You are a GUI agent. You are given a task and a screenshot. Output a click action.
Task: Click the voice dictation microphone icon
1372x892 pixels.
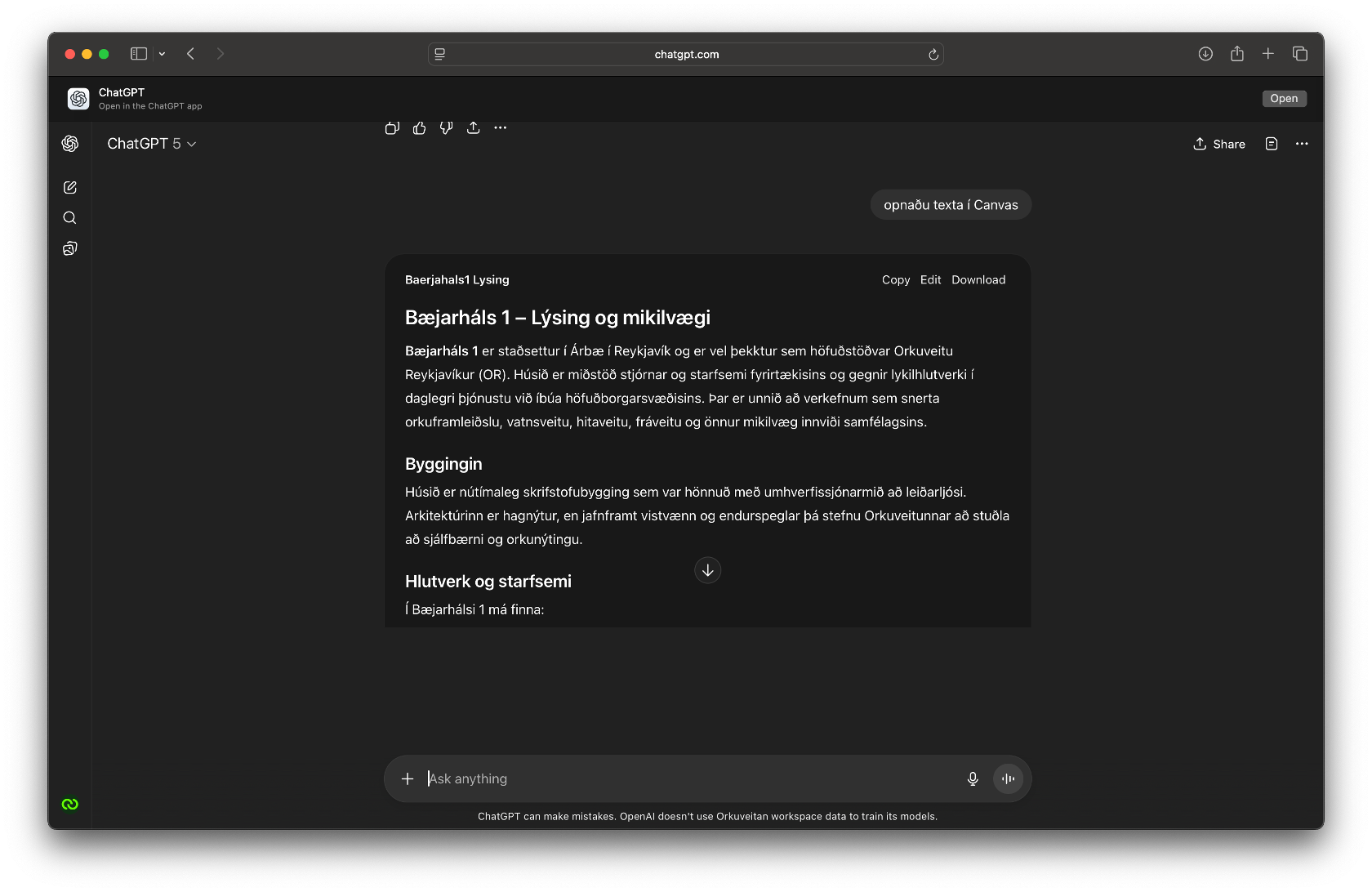(973, 779)
